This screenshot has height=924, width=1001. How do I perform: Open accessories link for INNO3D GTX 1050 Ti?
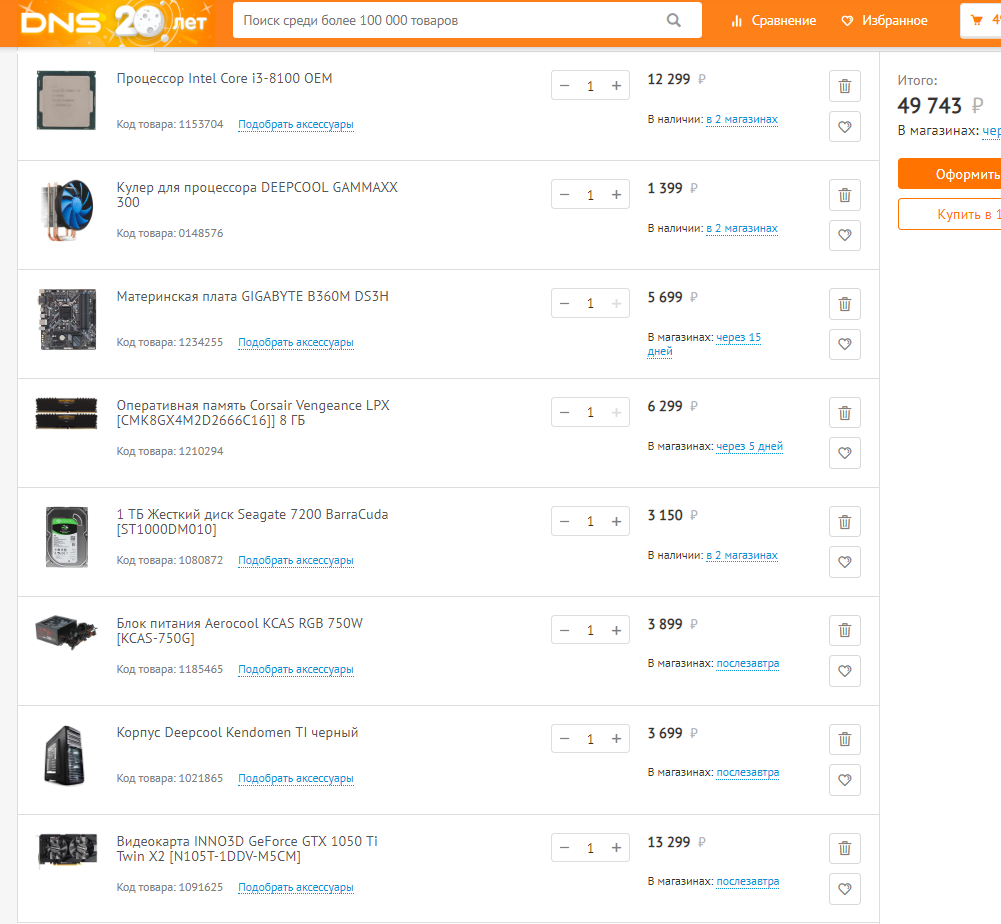296,887
